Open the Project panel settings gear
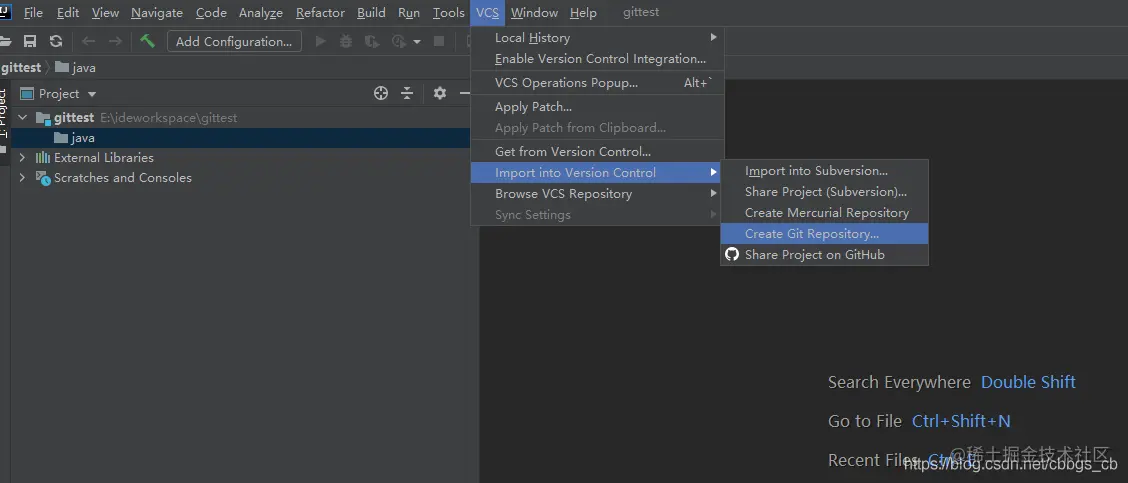This screenshot has height=483, width=1128. click(440, 93)
